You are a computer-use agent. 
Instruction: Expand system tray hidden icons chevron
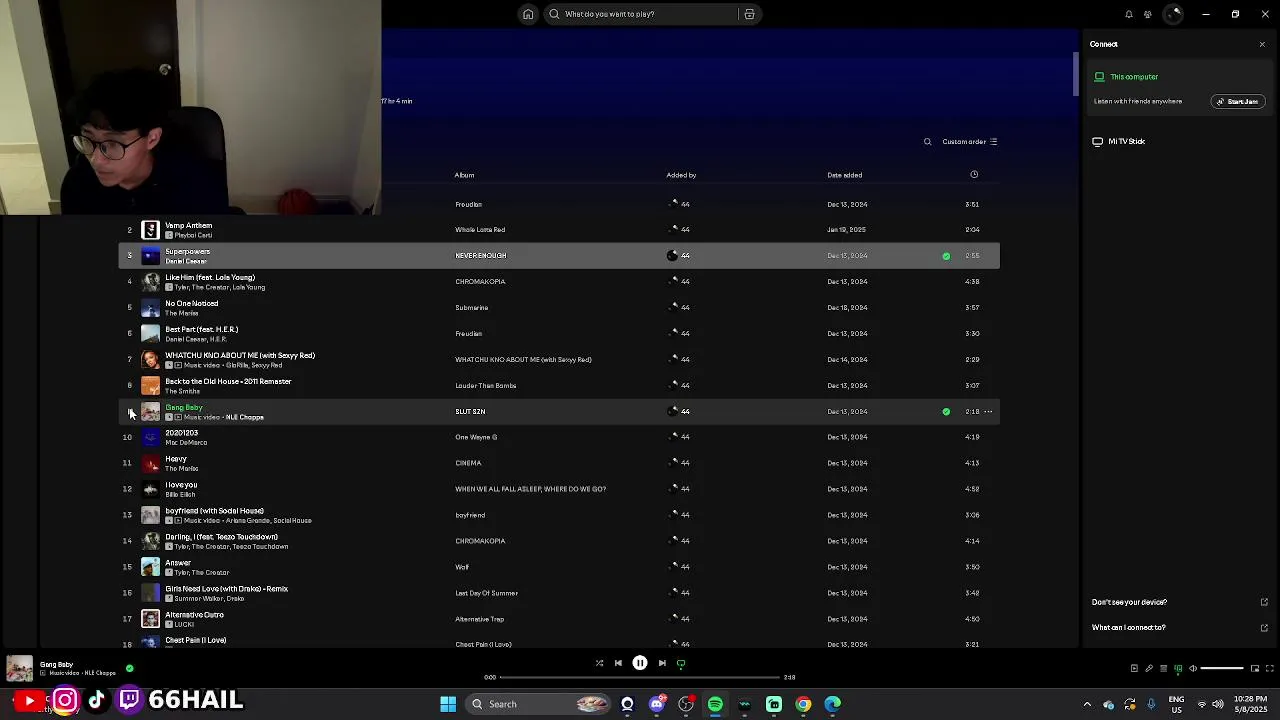(1087, 704)
